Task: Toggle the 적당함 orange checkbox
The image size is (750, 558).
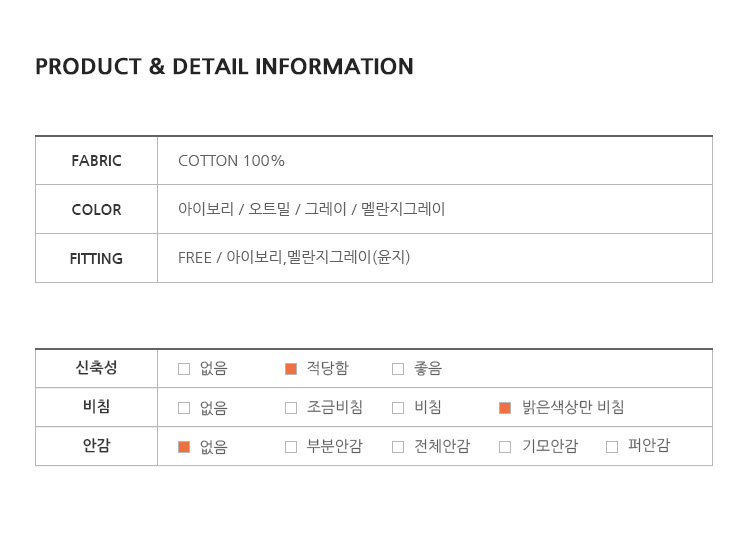Action: coord(291,369)
